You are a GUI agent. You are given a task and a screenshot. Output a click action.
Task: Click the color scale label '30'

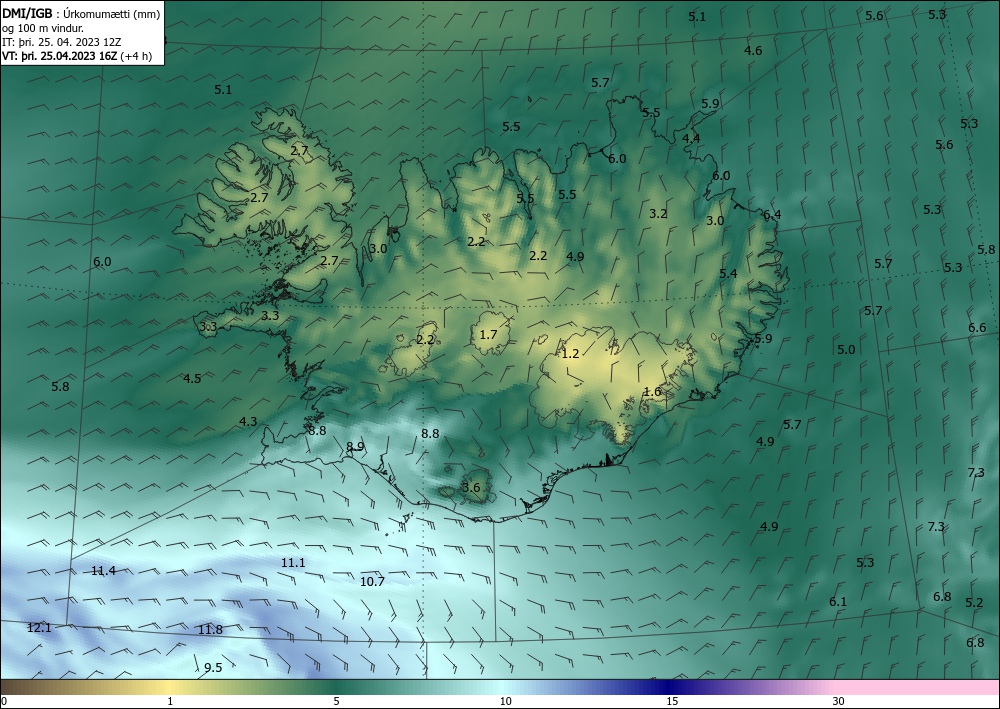(x=839, y=702)
